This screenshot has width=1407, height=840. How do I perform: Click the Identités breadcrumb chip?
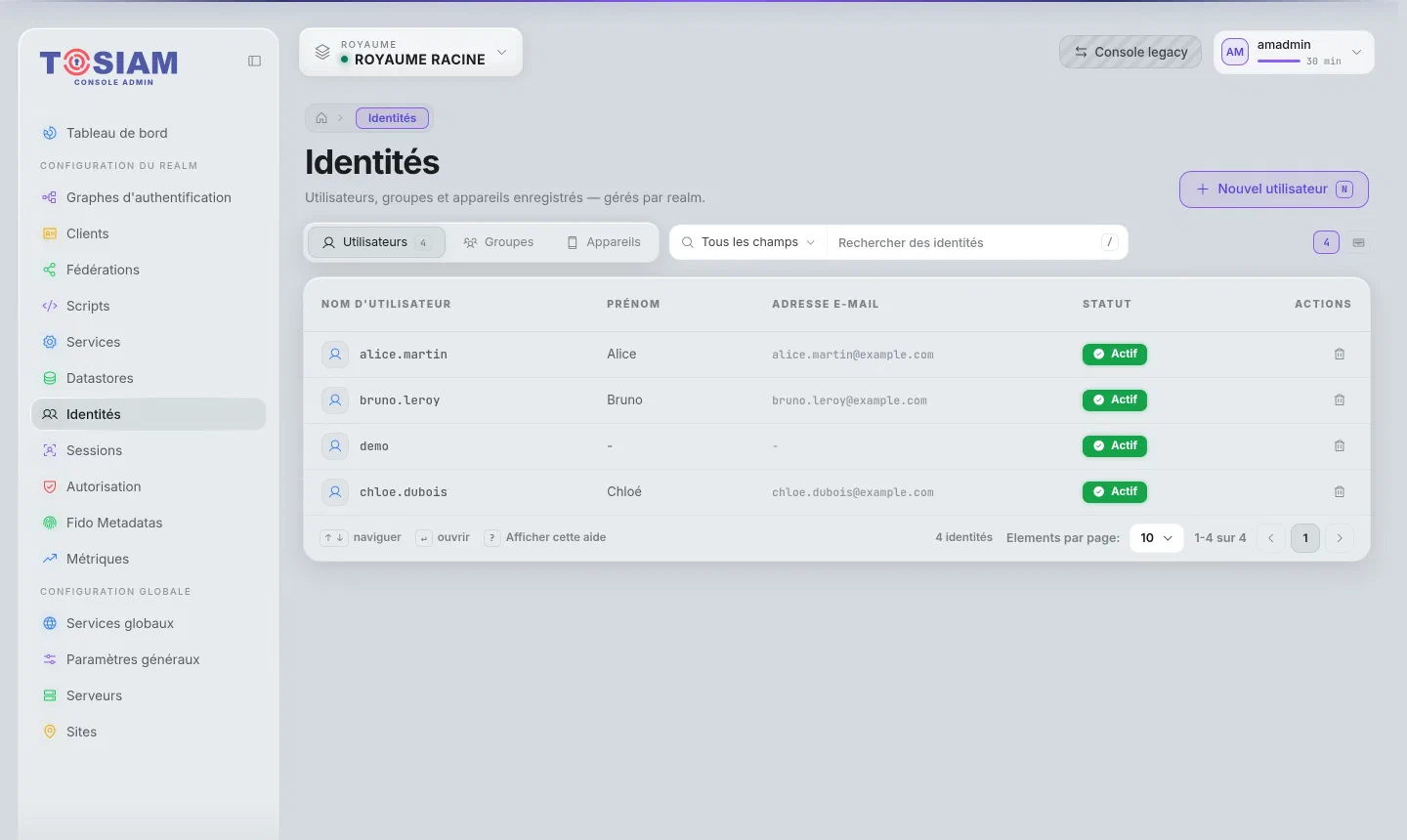click(x=392, y=118)
